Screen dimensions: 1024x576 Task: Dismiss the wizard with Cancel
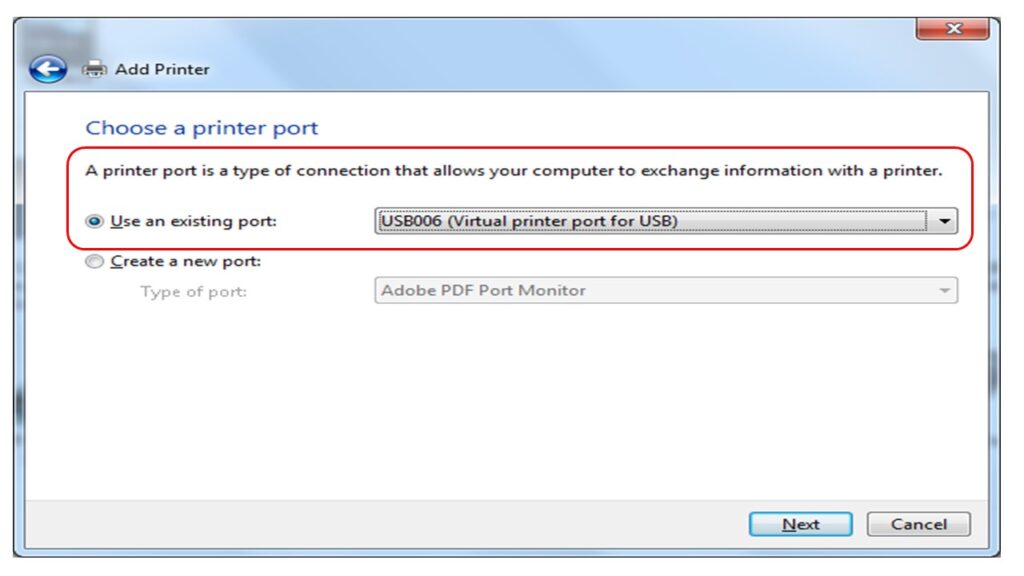click(x=917, y=524)
